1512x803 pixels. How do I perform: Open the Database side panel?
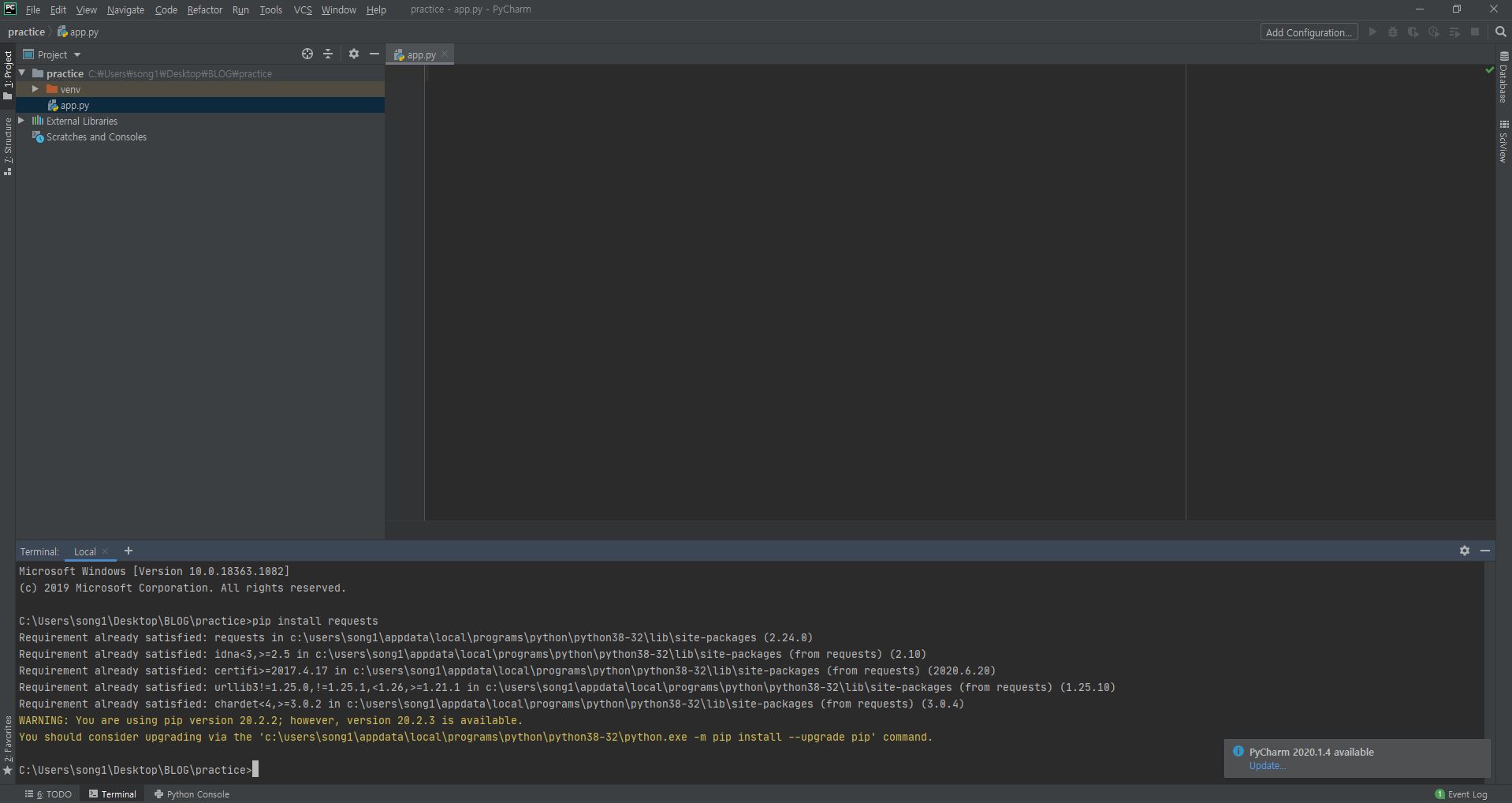click(x=1504, y=77)
